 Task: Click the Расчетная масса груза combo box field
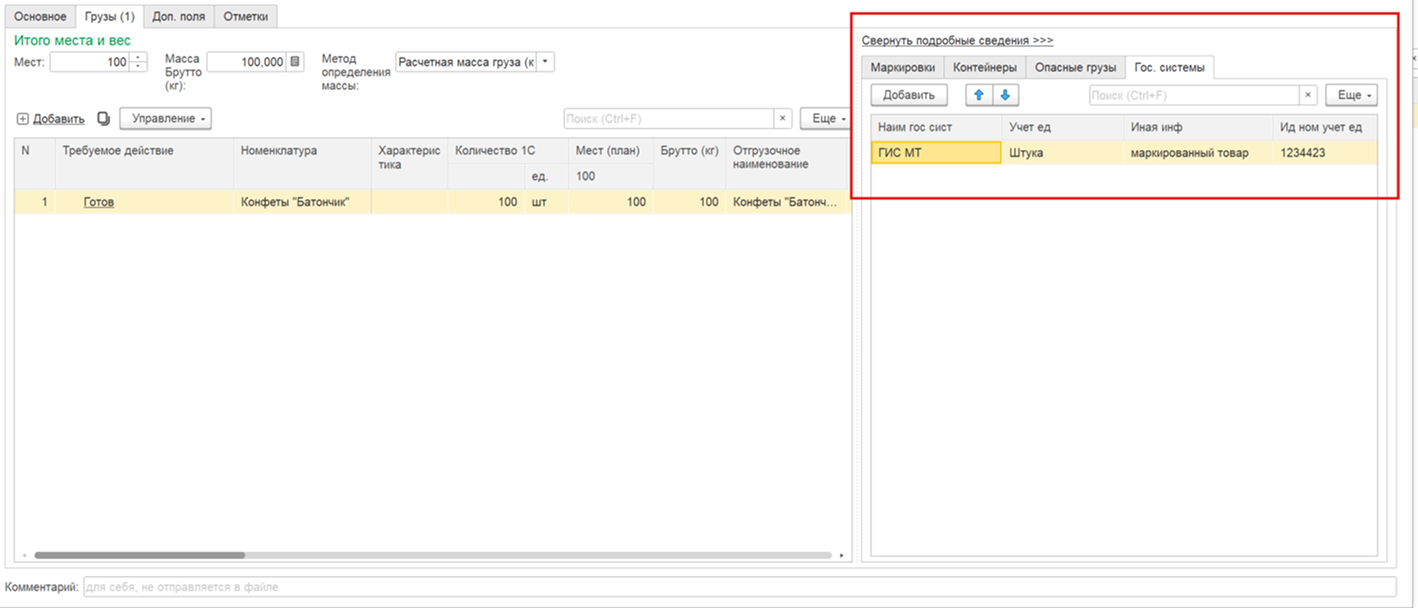pyautogui.click(x=467, y=62)
